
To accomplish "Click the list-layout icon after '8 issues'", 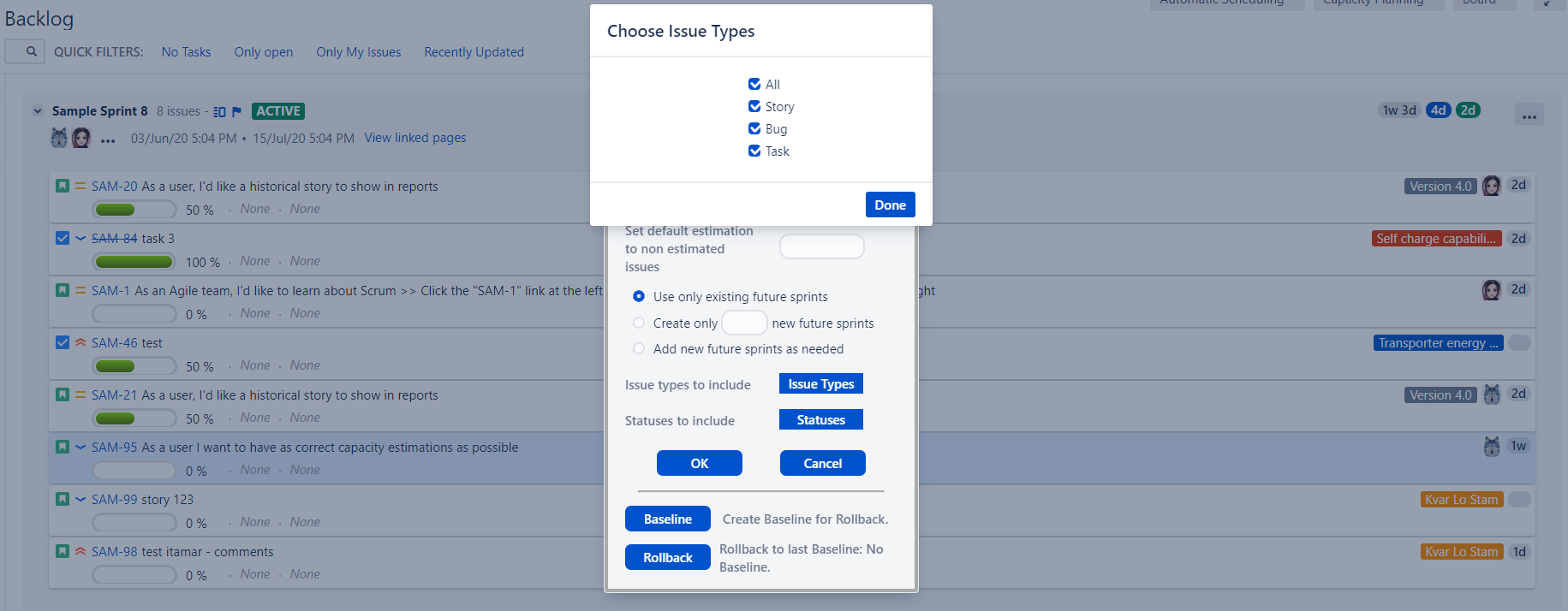I will pyautogui.click(x=220, y=111).
